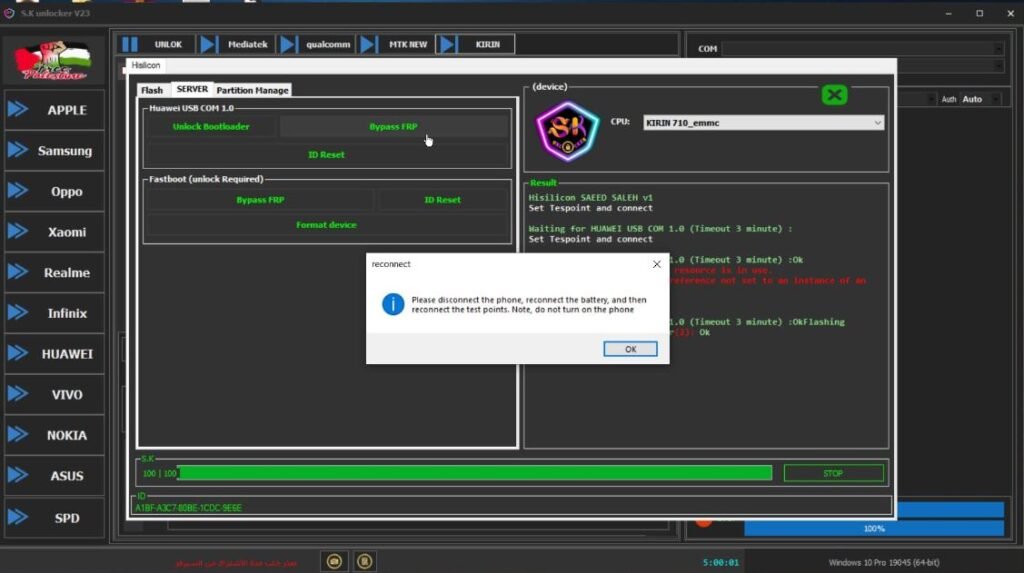Screen dimensions: 1024x573
Task: Click the 5:00:01 timer text
Action: pos(721,563)
